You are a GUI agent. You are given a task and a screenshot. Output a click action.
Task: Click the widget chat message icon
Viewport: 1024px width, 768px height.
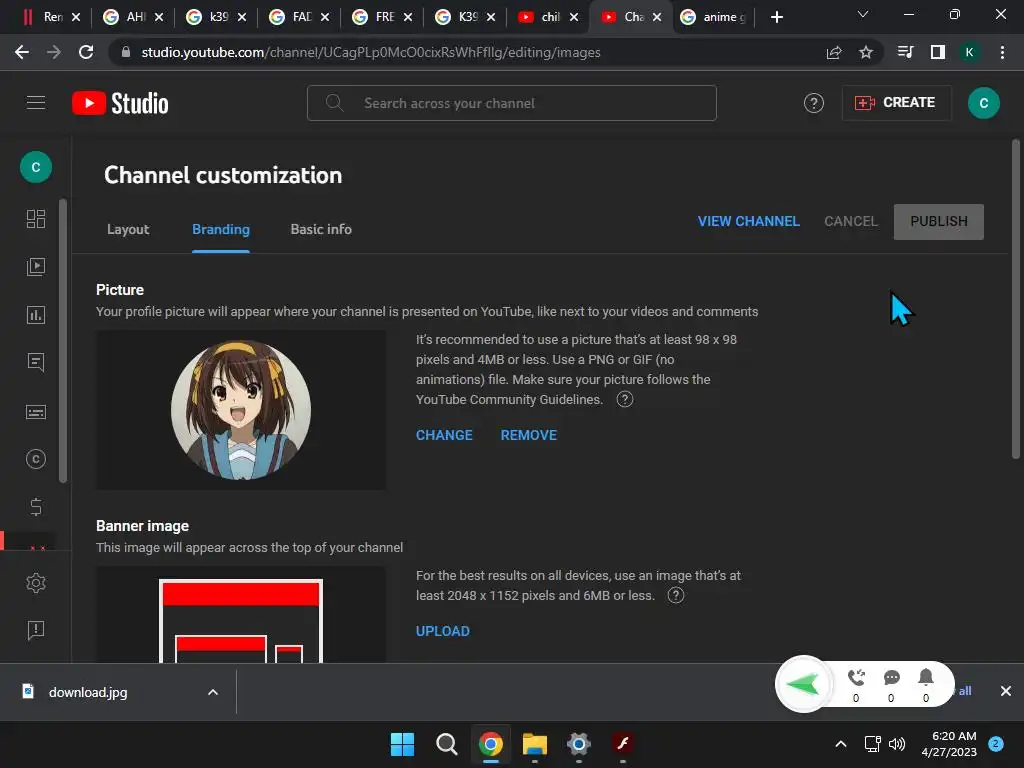[x=891, y=677]
